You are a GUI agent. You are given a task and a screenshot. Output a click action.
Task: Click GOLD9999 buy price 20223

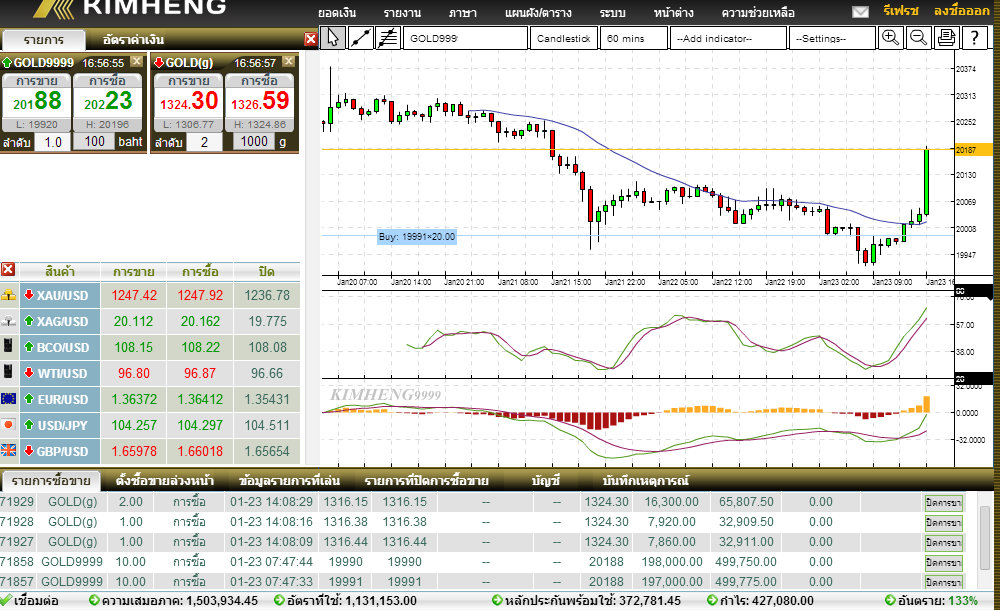tap(108, 101)
